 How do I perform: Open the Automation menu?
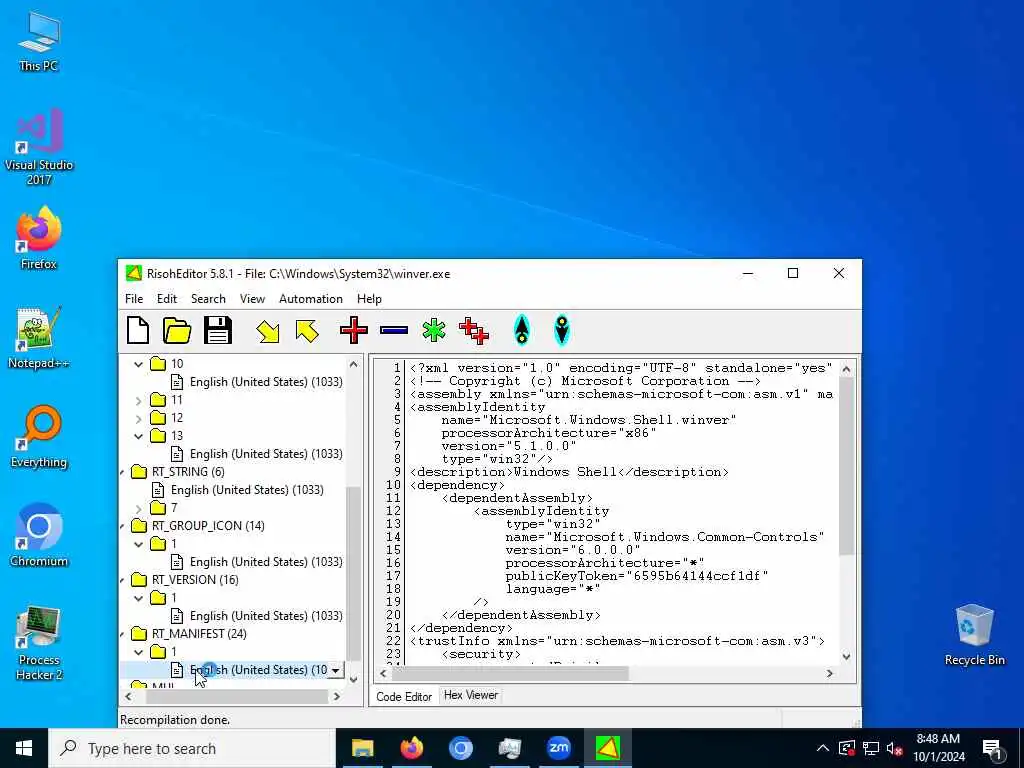pyautogui.click(x=311, y=298)
